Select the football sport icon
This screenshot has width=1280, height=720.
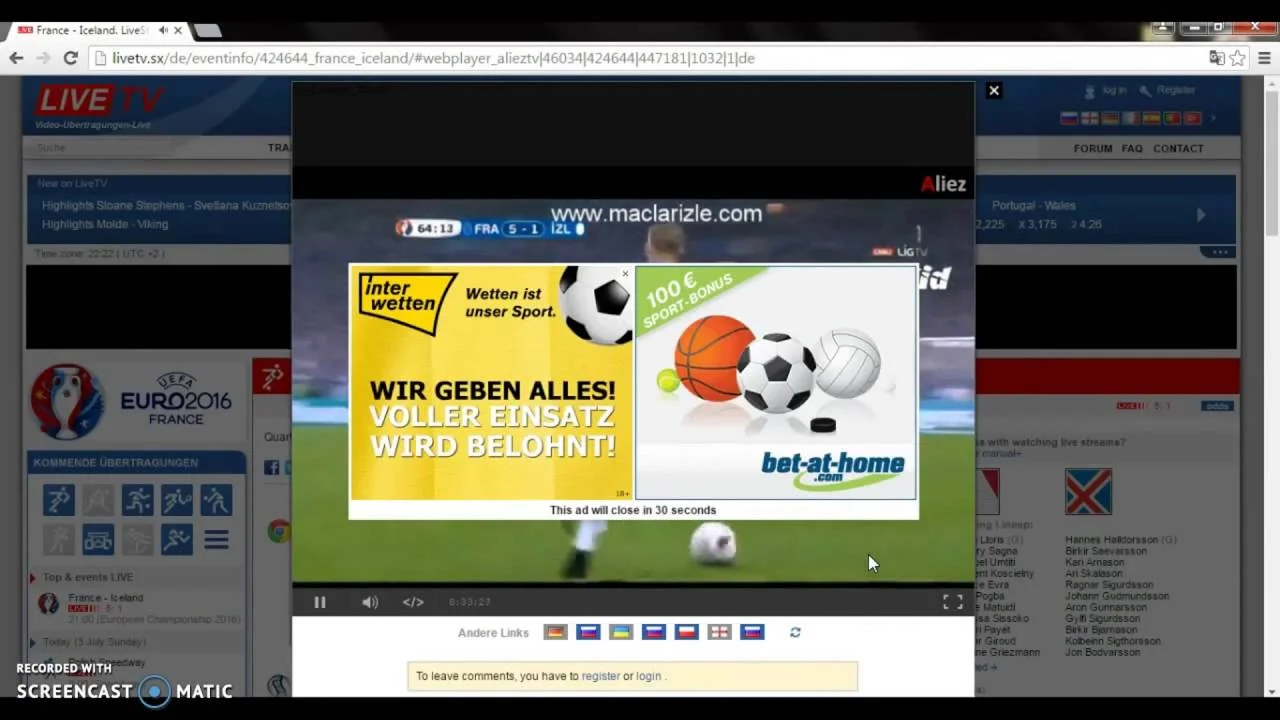point(59,500)
